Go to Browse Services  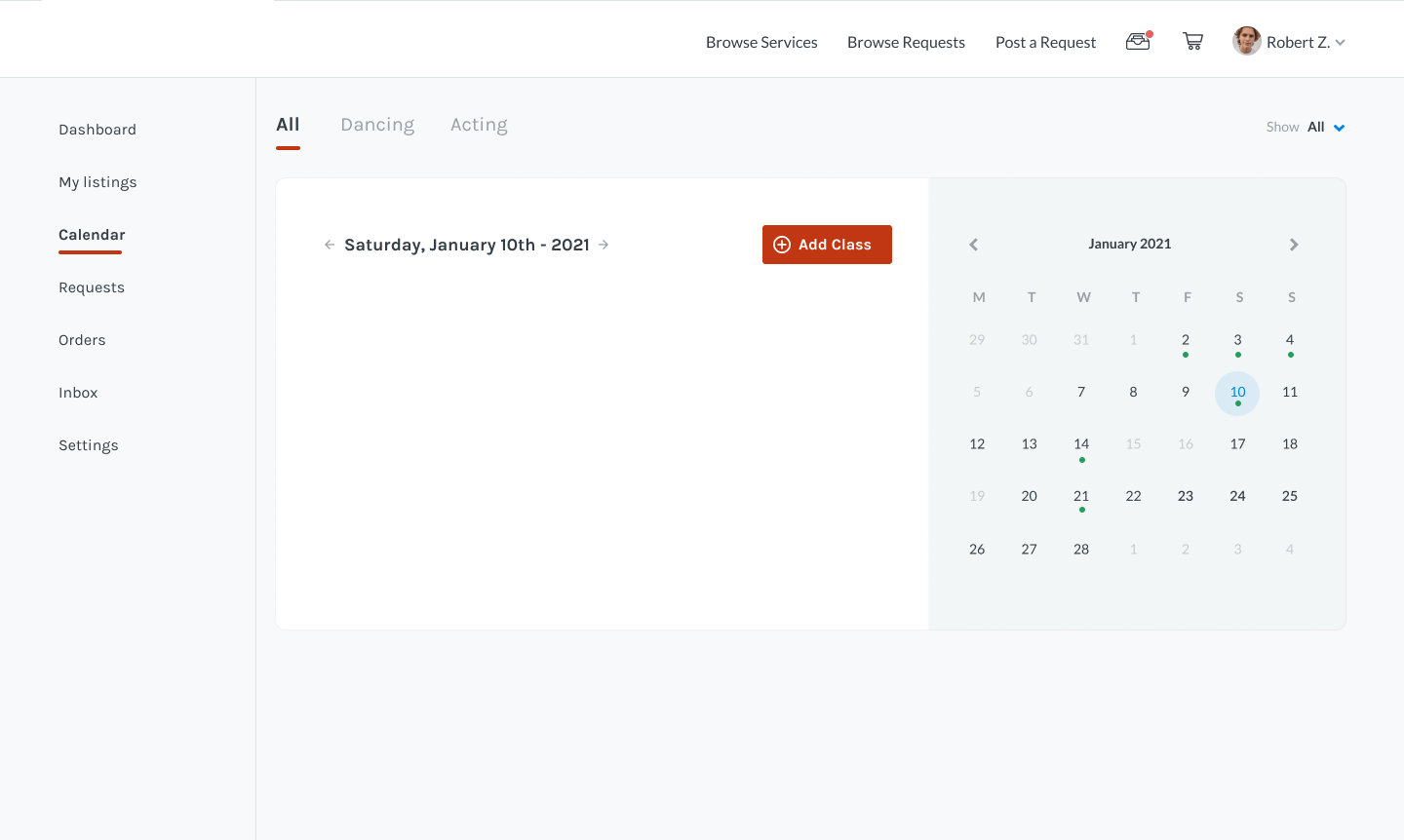[x=761, y=42]
